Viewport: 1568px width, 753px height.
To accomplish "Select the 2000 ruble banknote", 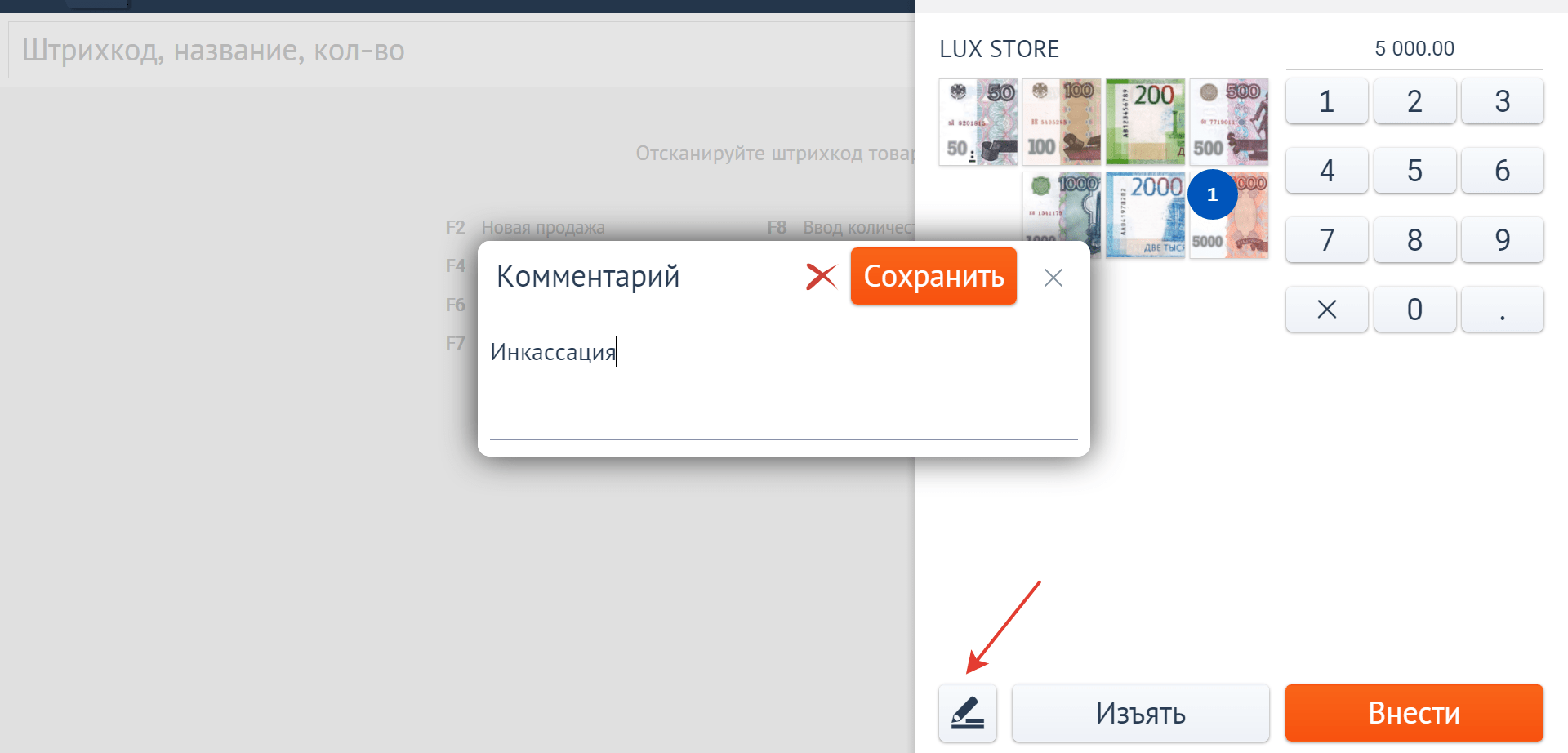I will coord(1145,216).
